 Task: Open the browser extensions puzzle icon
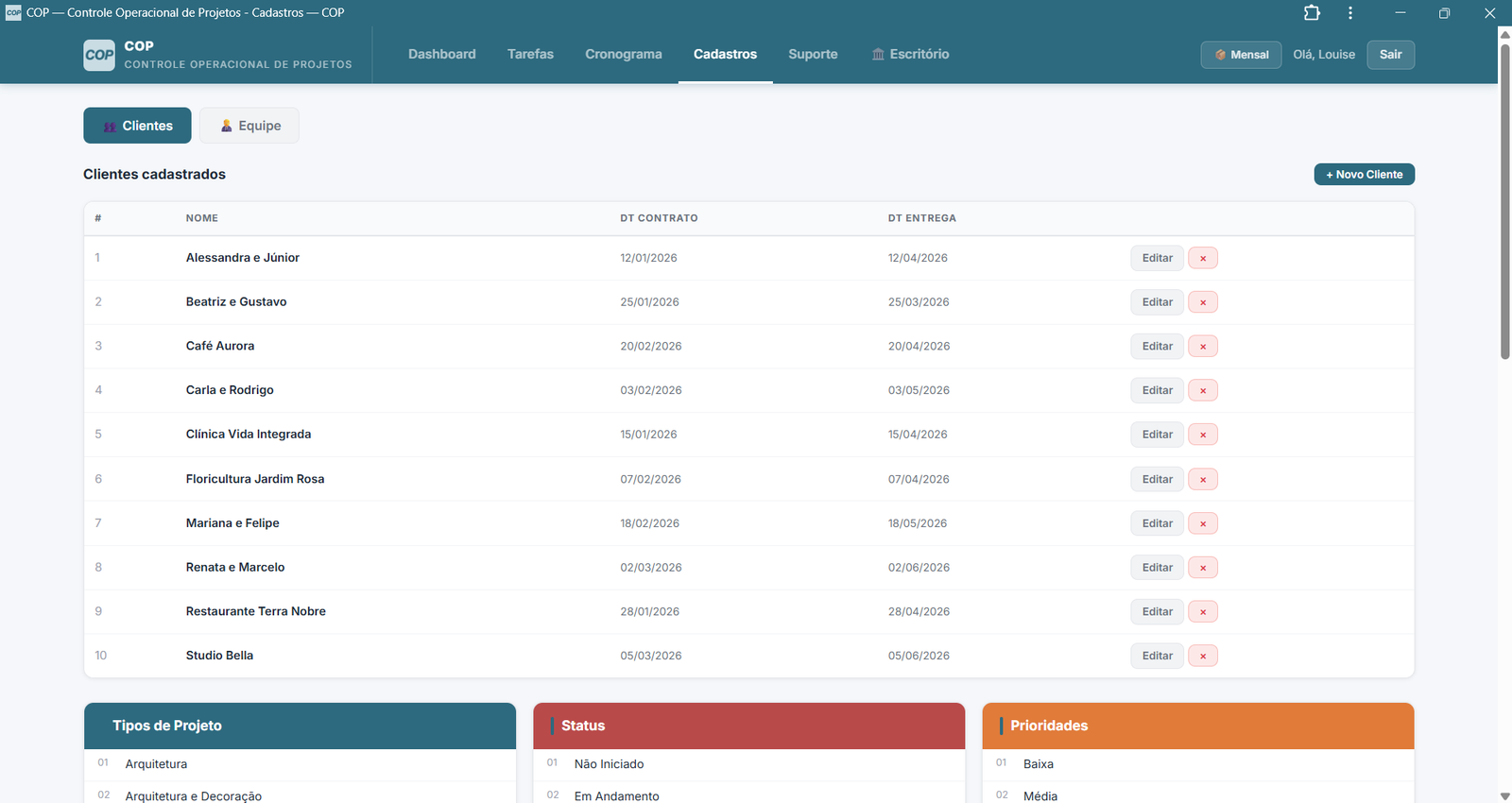[x=1312, y=13]
